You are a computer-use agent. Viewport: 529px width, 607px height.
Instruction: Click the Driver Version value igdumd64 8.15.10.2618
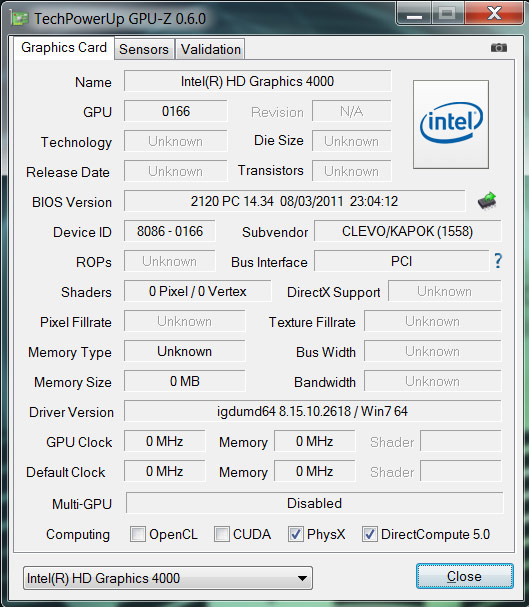(313, 411)
